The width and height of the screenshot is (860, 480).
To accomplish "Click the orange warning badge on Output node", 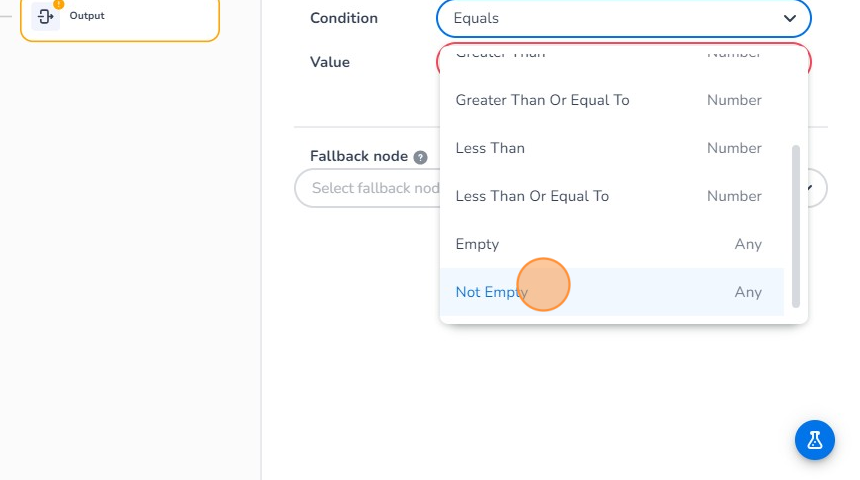I will pos(58,4).
